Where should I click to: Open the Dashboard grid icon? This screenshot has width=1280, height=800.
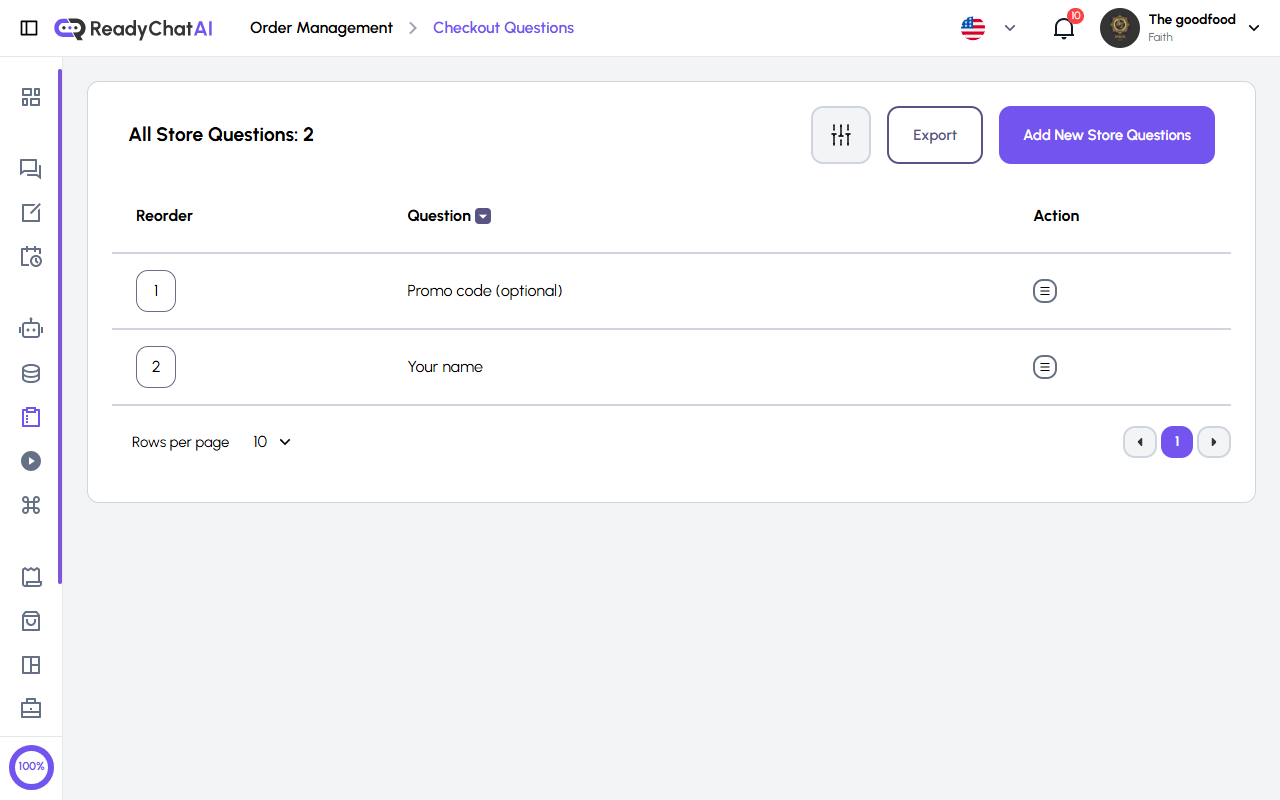30,97
